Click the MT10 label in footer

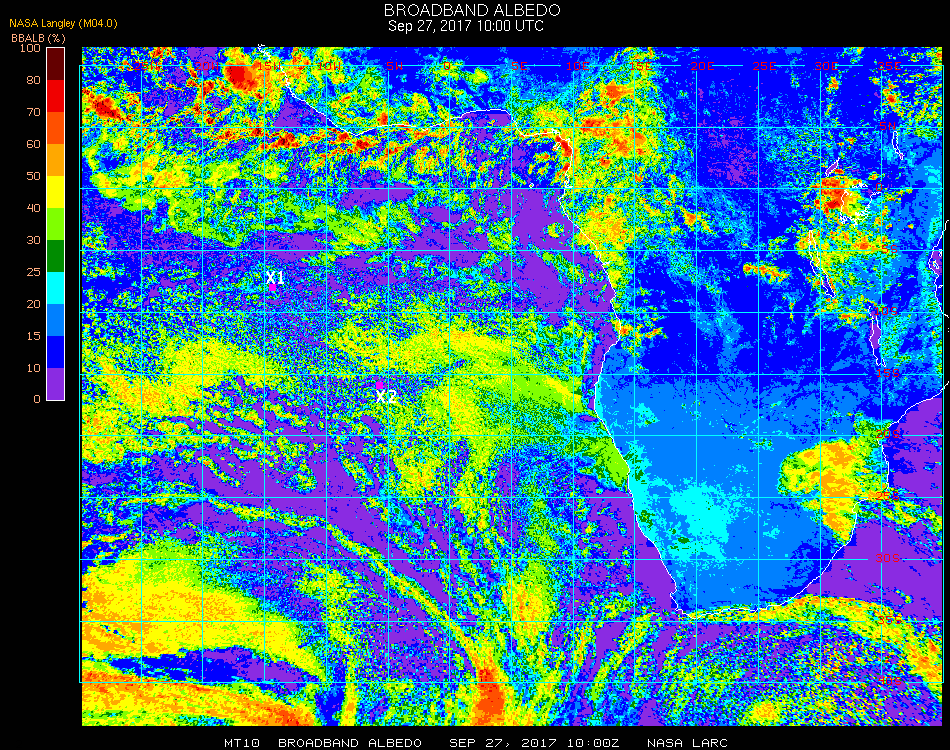(242, 743)
